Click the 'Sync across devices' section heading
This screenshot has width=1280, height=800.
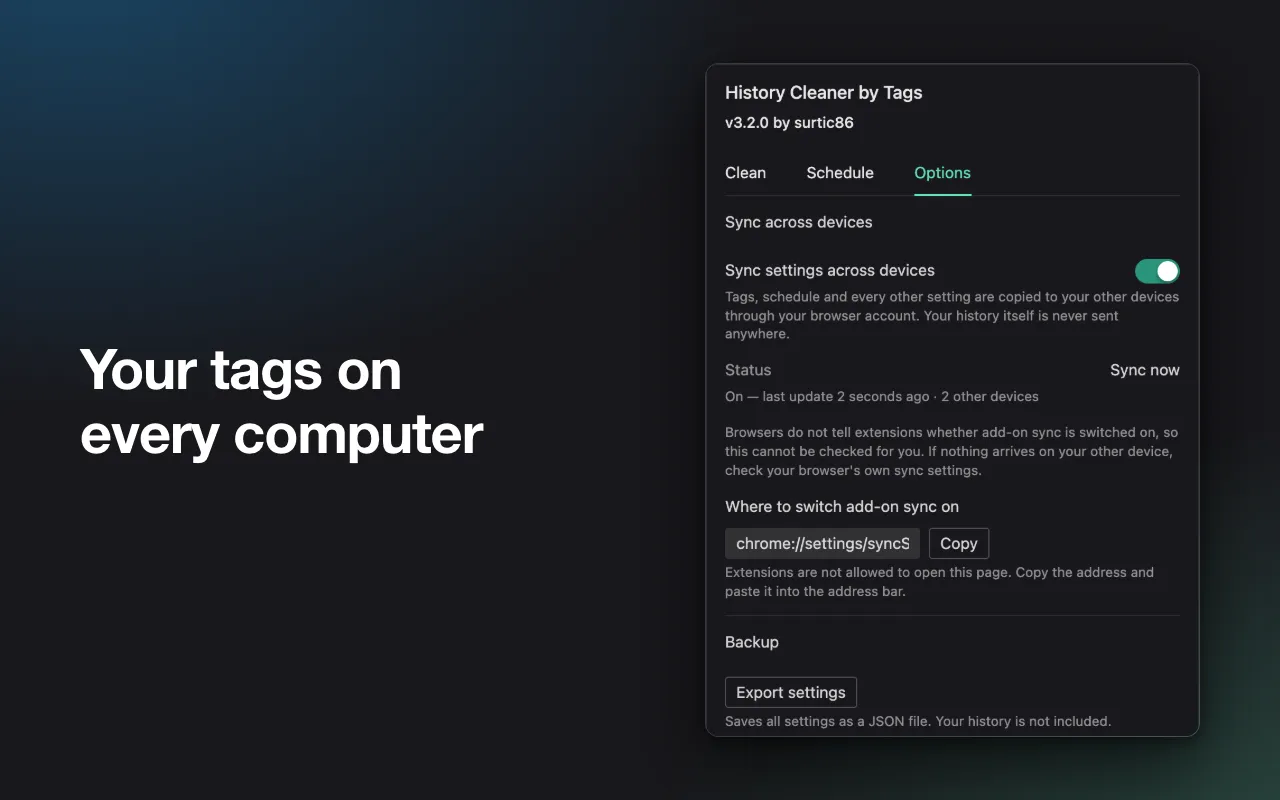coord(798,222)
